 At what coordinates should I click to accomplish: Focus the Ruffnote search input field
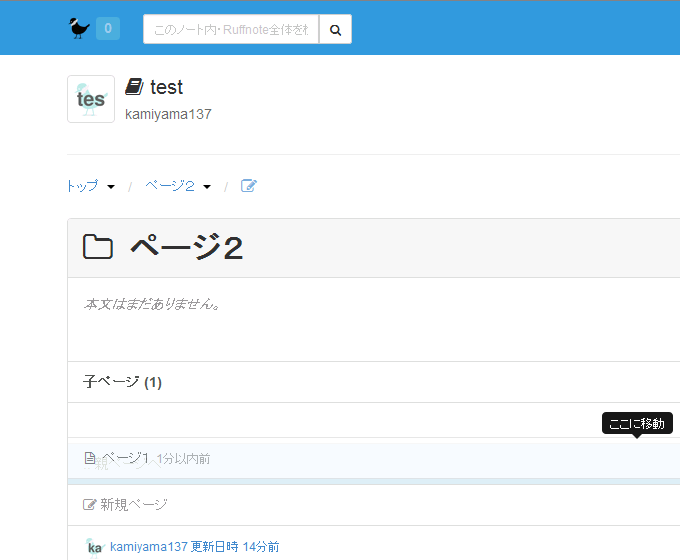click(231, 30)
